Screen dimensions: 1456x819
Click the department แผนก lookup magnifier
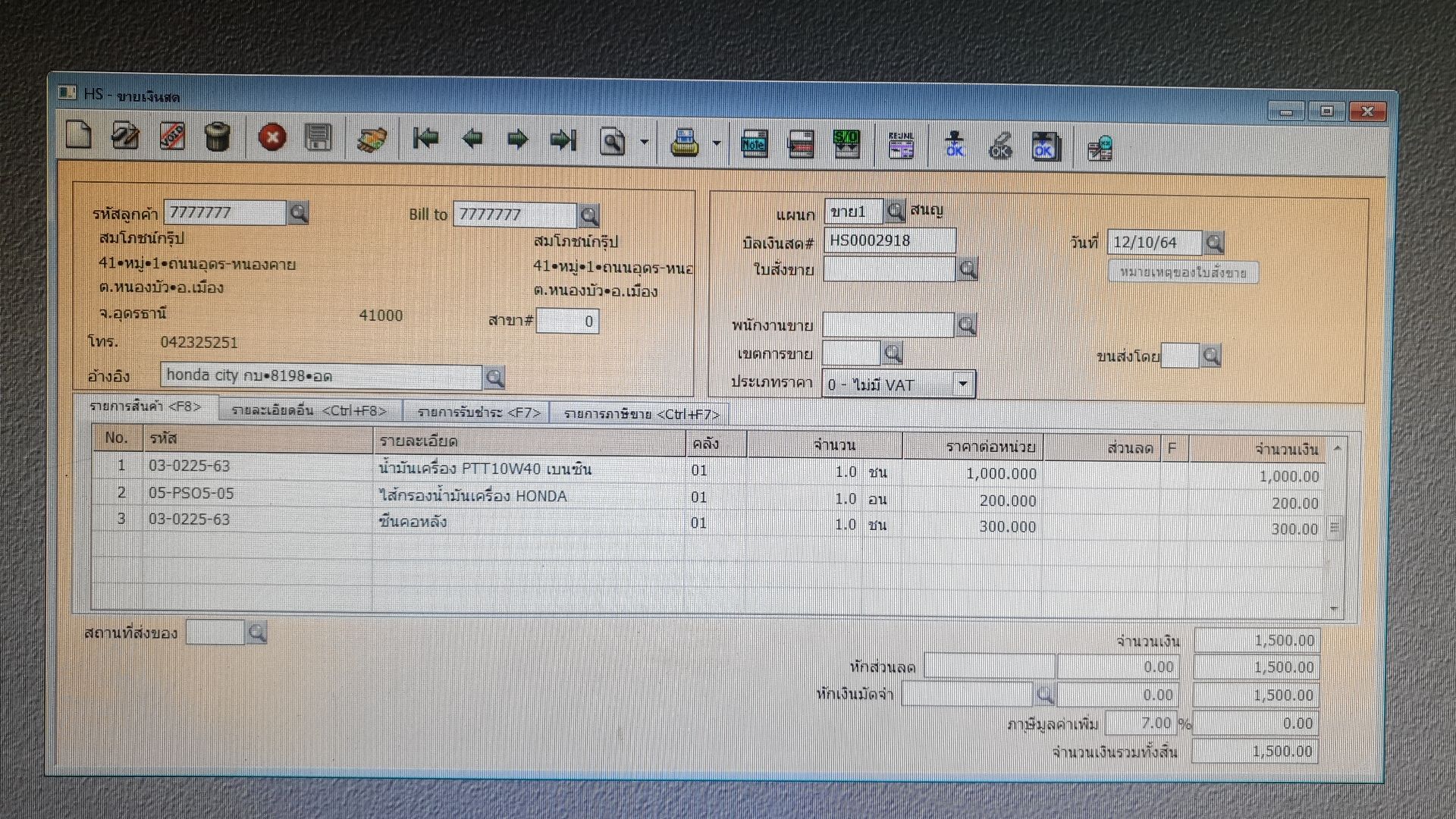[x=896, y=210]
